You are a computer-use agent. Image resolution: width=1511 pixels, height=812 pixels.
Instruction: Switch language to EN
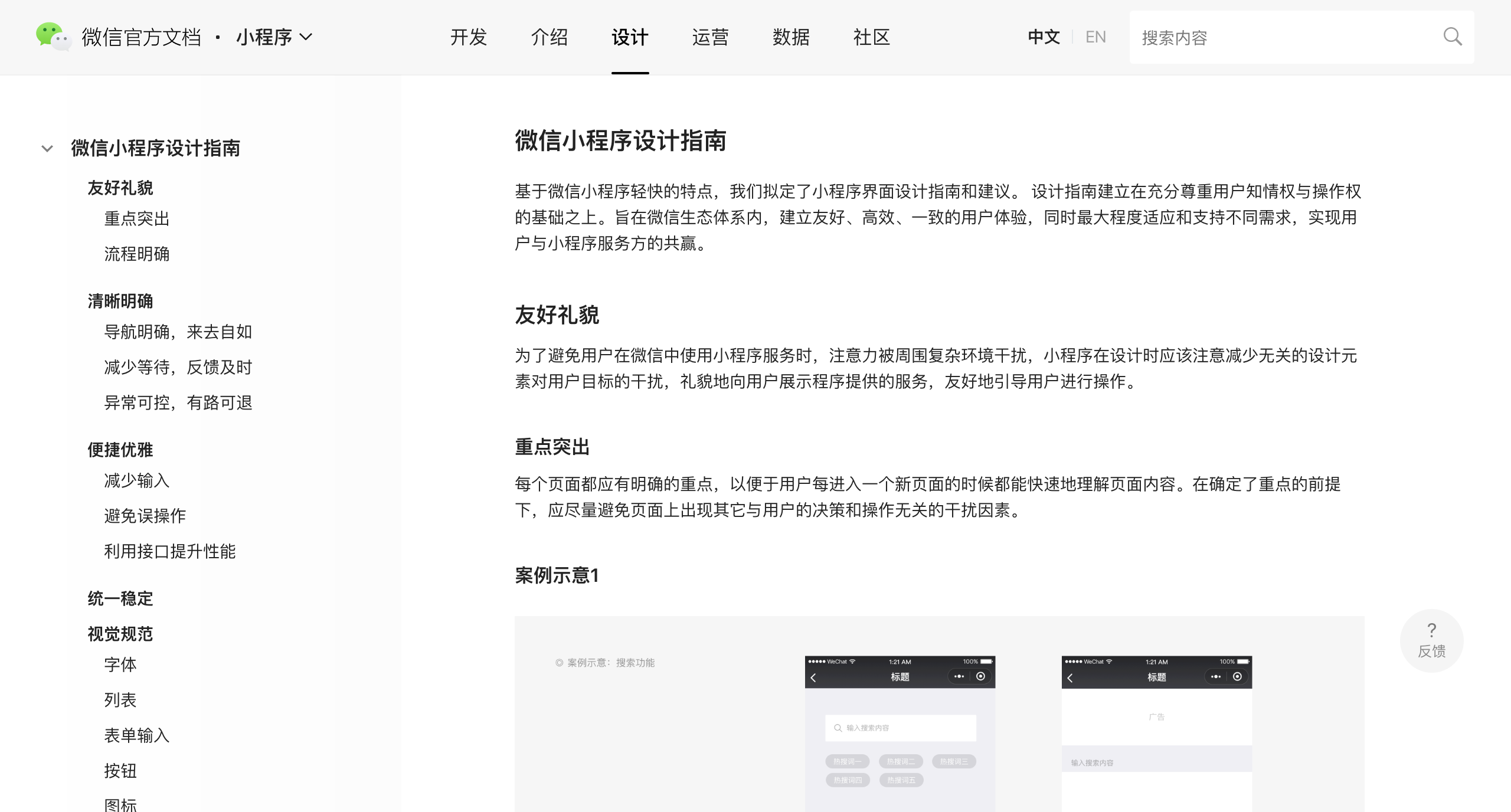1095,37
